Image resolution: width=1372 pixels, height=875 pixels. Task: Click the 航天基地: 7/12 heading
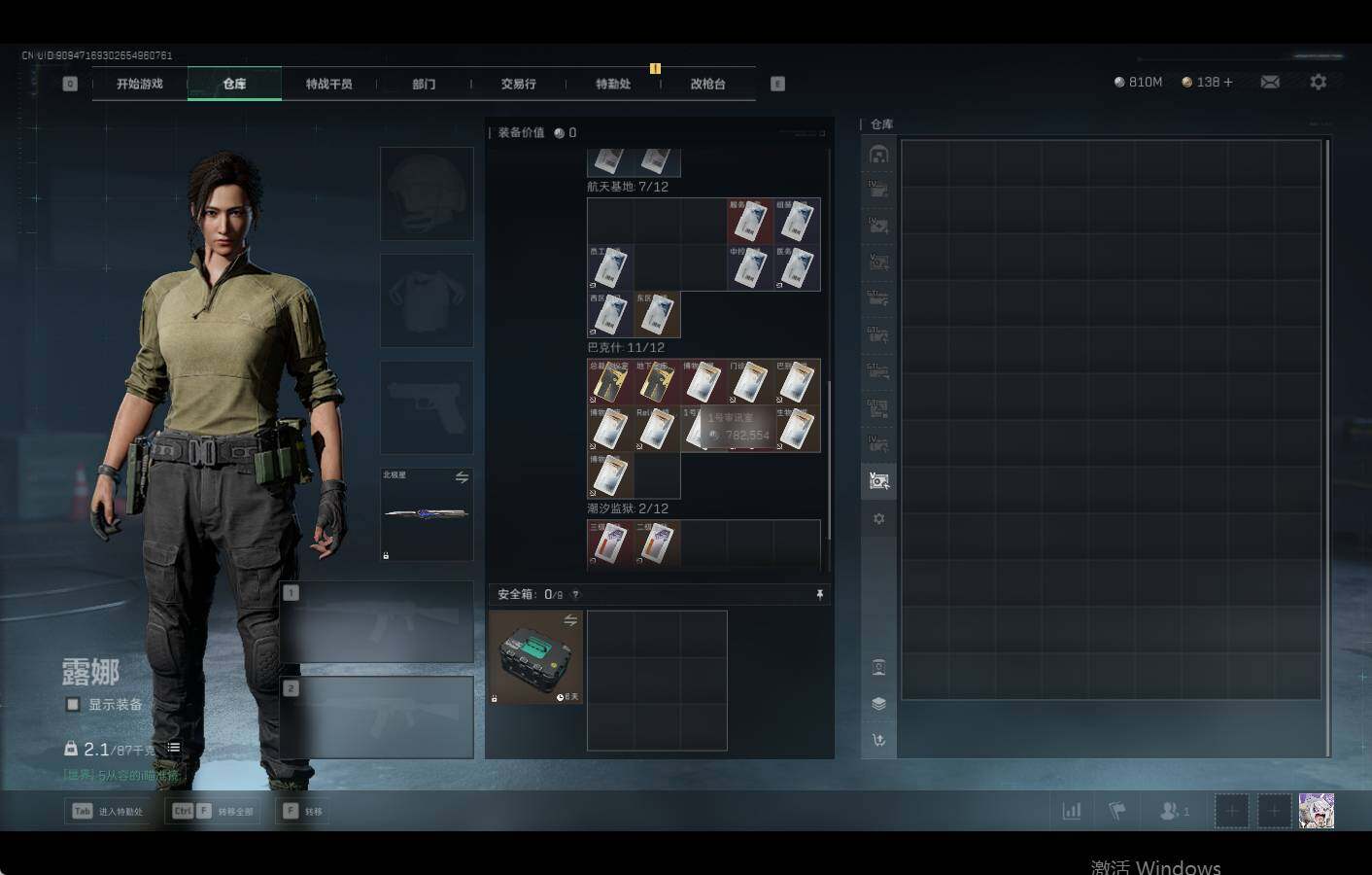point(628,187)
